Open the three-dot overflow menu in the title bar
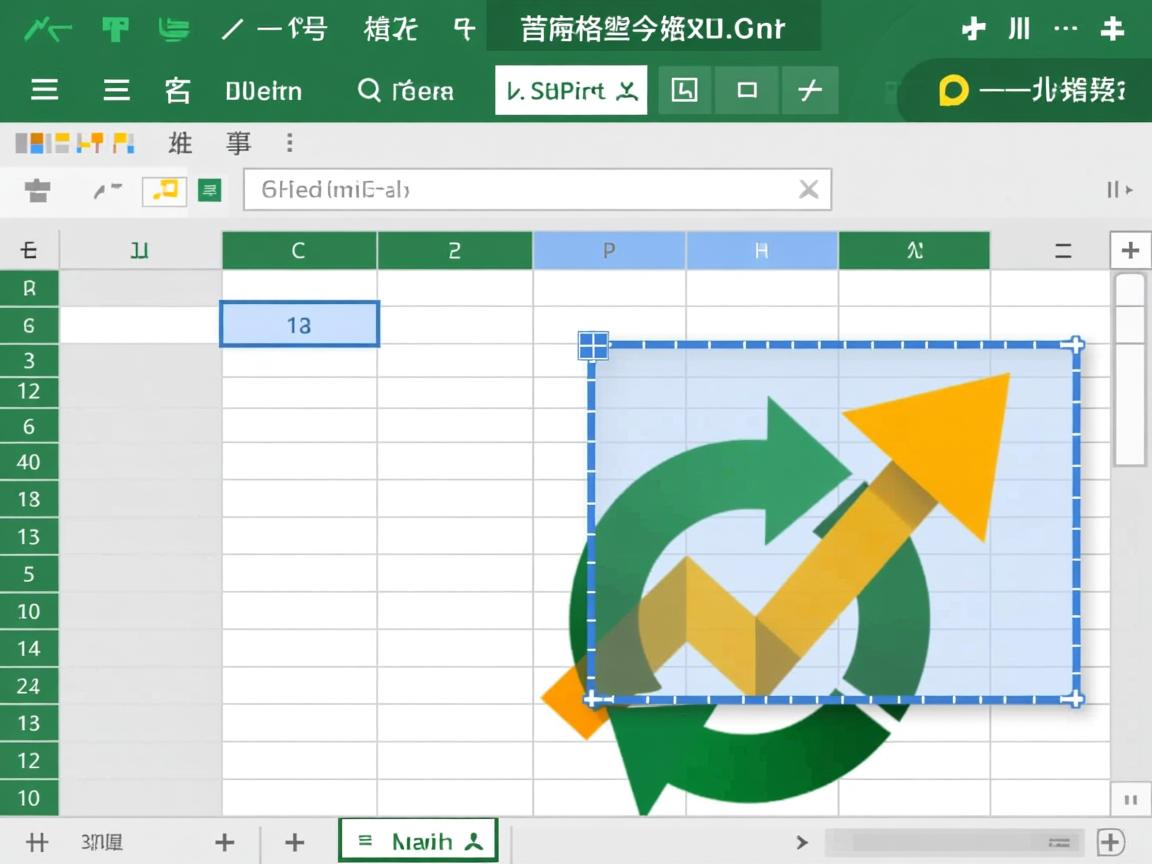Screen dimensions: 1152x864 coord(1066,29)
